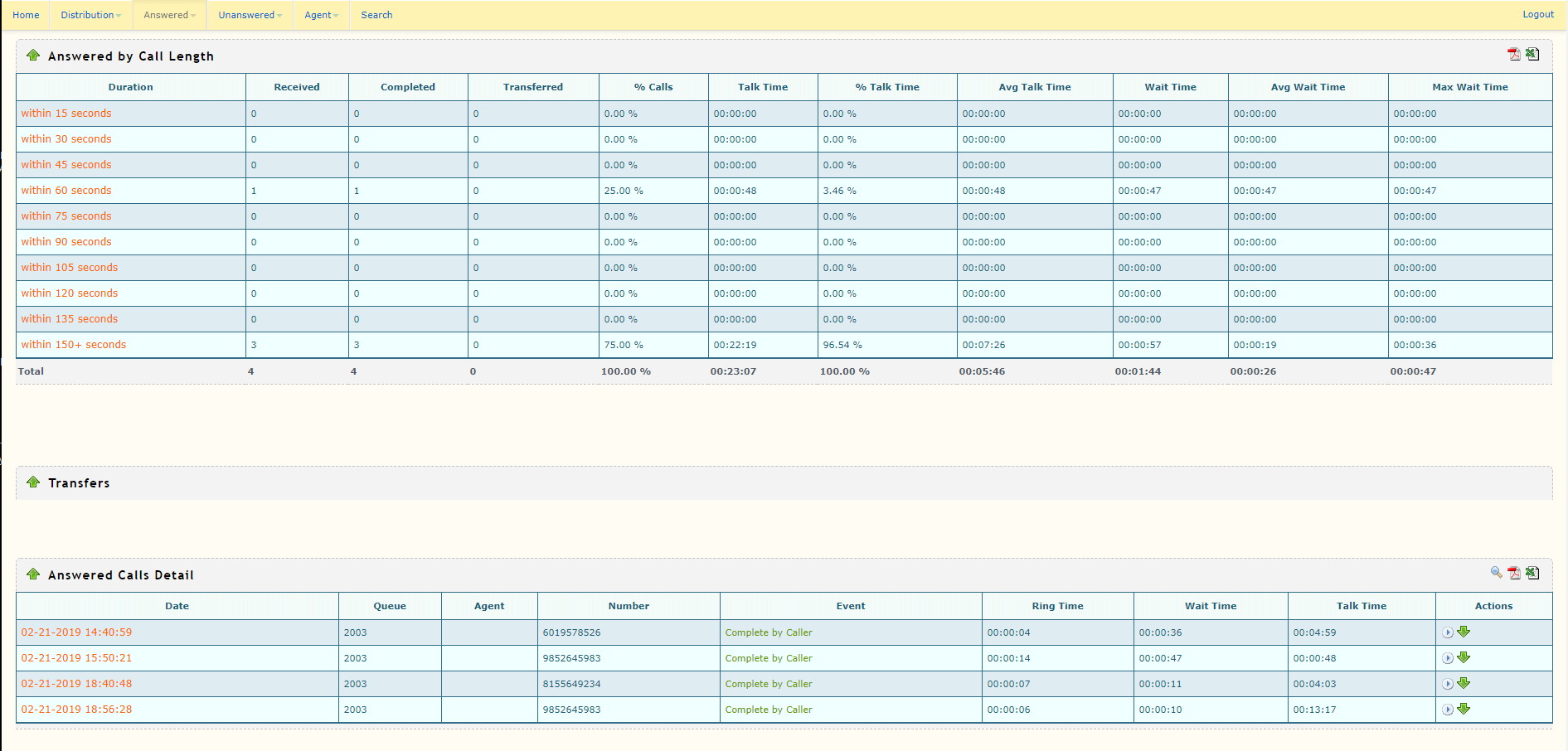Collapse the Answered by Call Length section

(33, 56)
